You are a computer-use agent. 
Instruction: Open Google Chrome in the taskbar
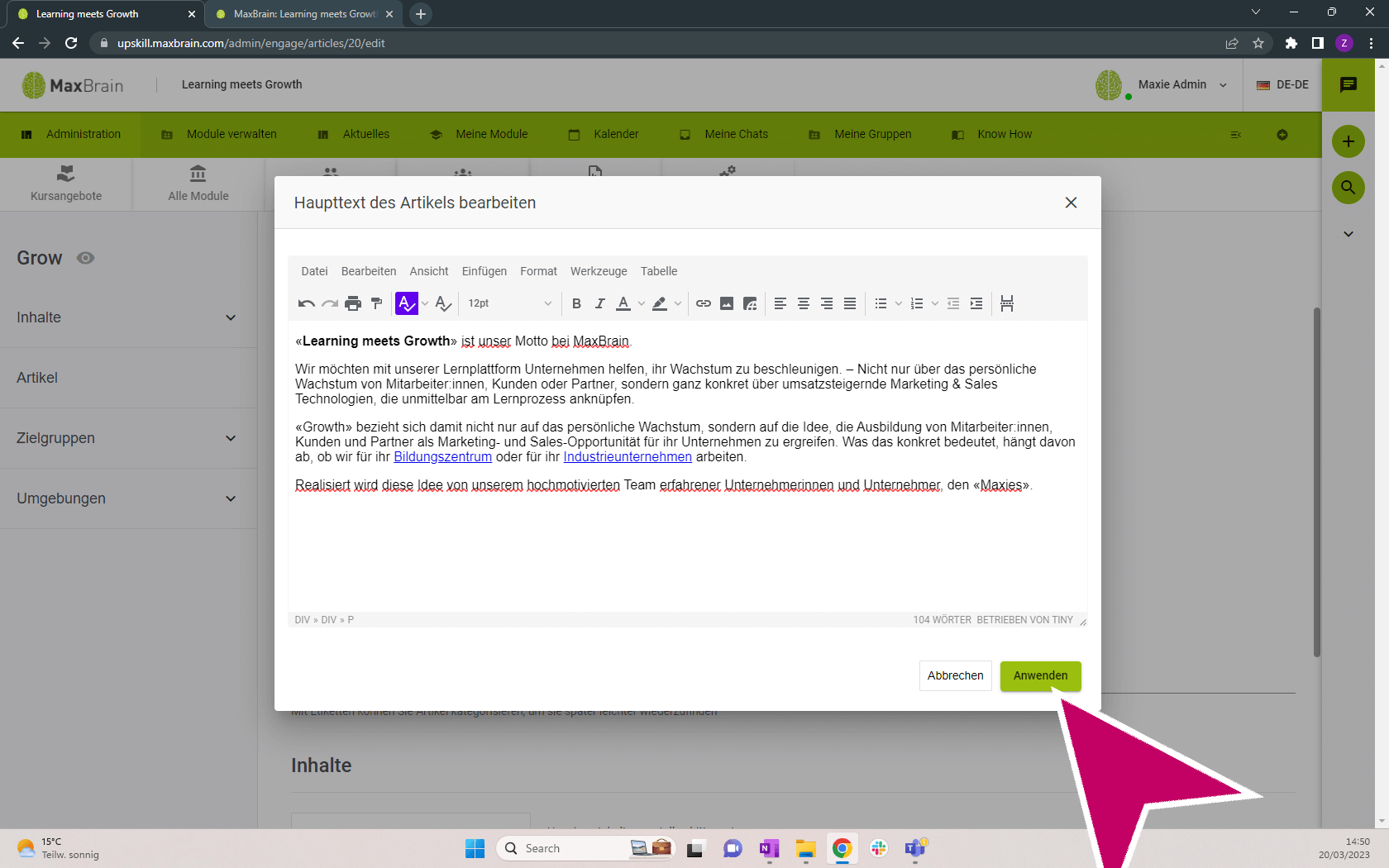coord(842,848)
